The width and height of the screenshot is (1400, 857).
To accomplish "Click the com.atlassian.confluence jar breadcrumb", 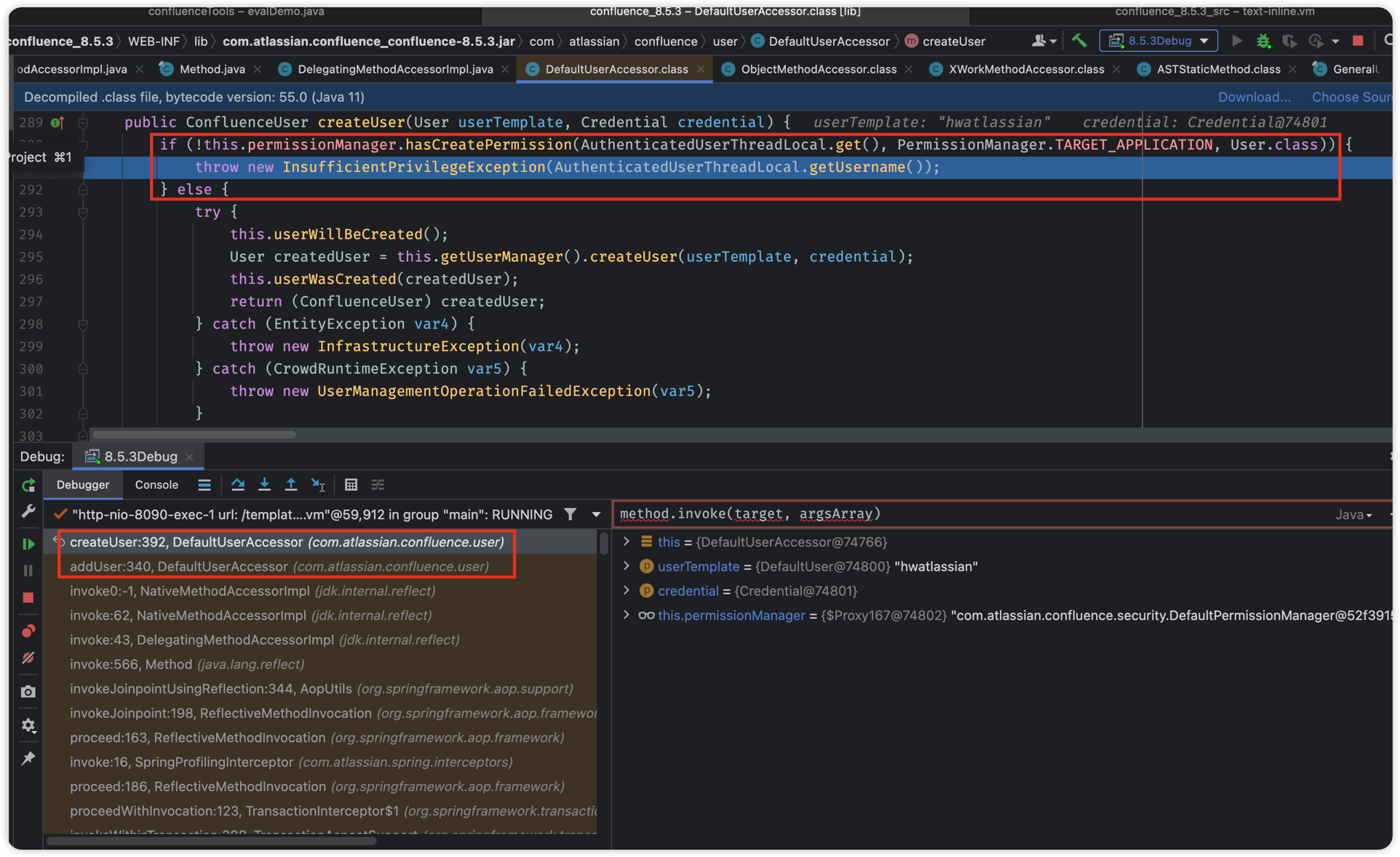I will click(x=369, y=41).
